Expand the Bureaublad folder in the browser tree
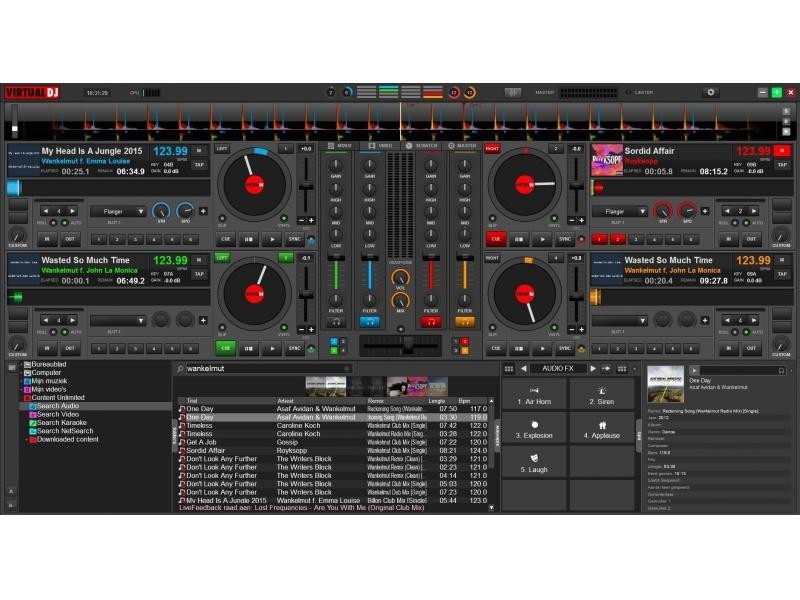800x600 pixels. pyautogui.click(x=21, y=365)
